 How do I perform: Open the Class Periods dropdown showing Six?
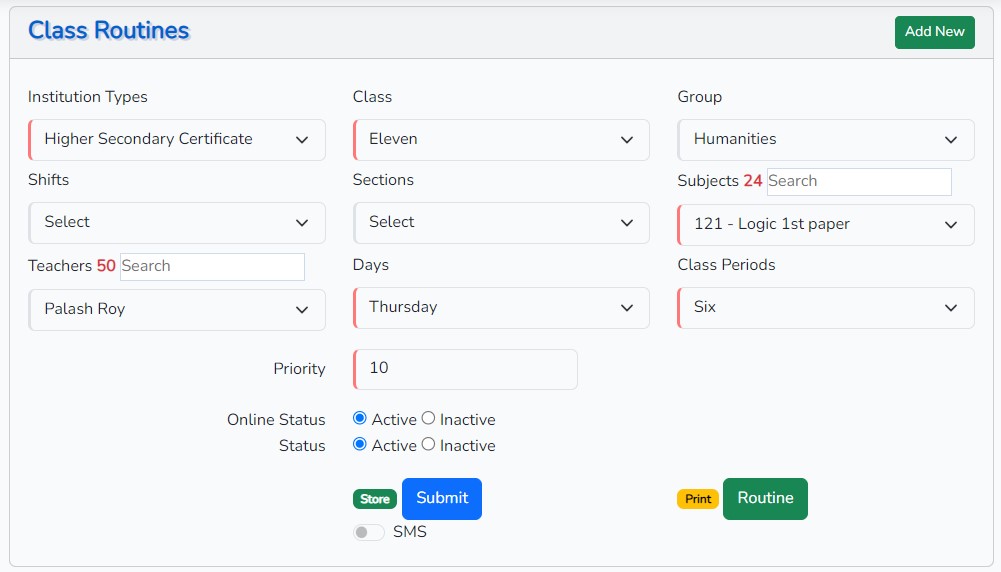[x=825, y=308]
